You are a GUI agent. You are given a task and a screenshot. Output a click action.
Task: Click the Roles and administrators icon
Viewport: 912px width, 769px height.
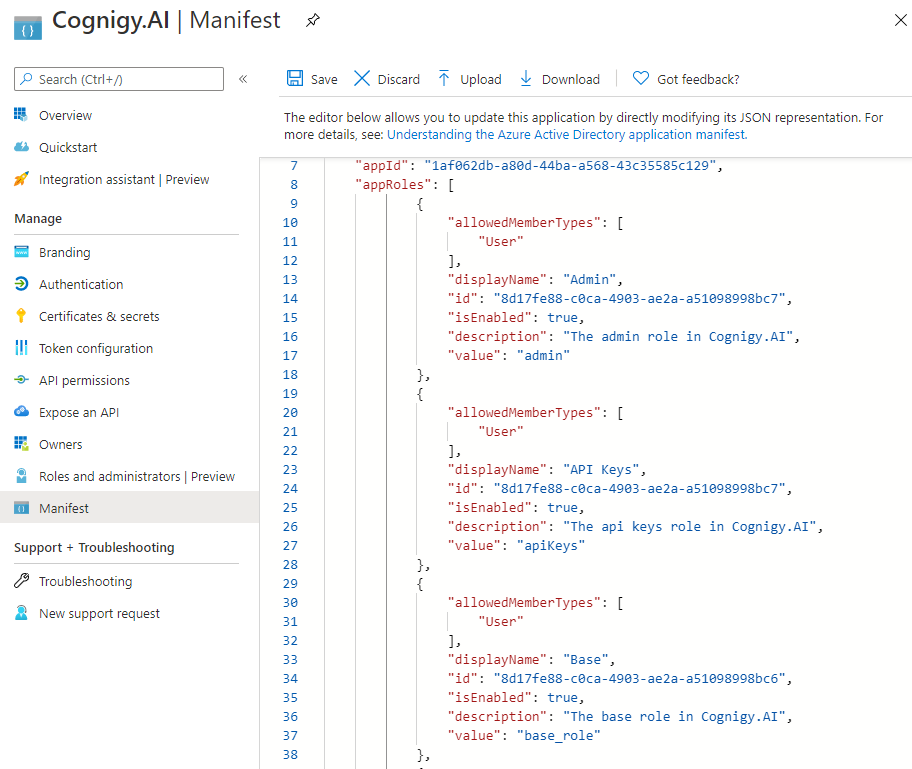(21, 476)
